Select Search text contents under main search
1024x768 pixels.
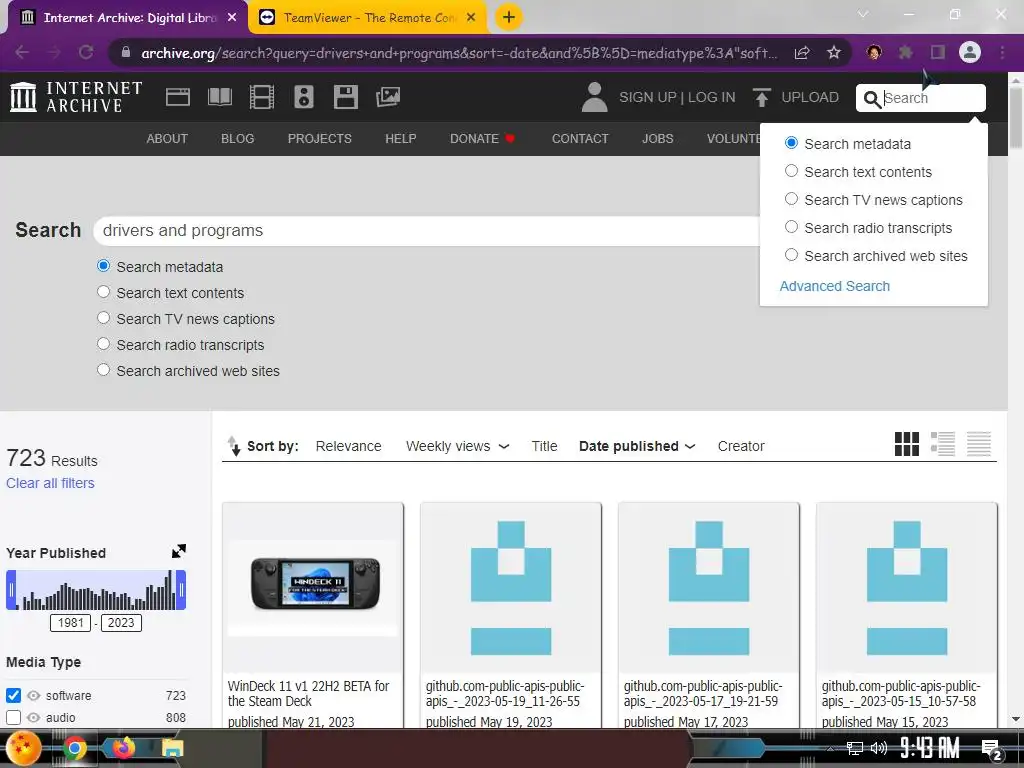pos(103,292)
